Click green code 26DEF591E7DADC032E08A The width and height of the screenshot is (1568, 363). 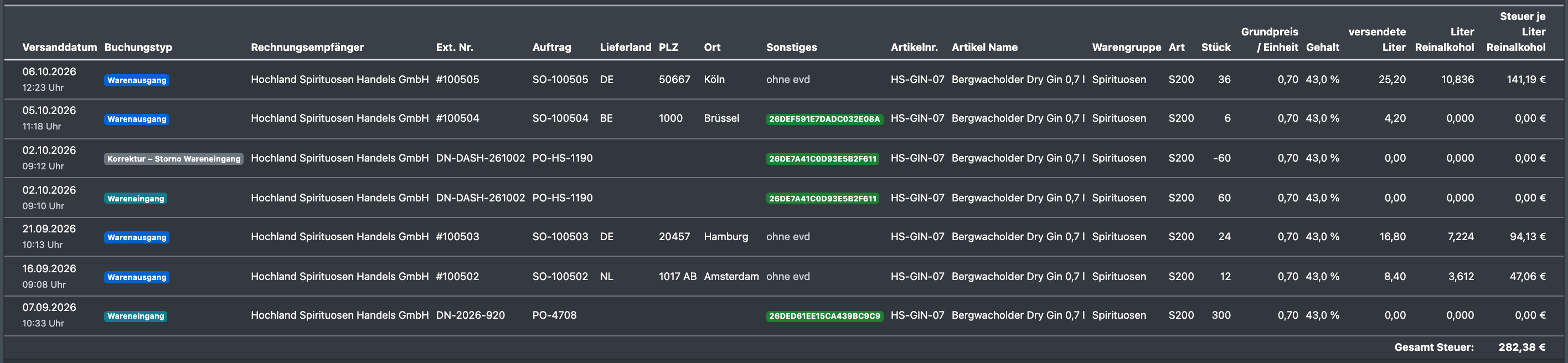(825, 119)
